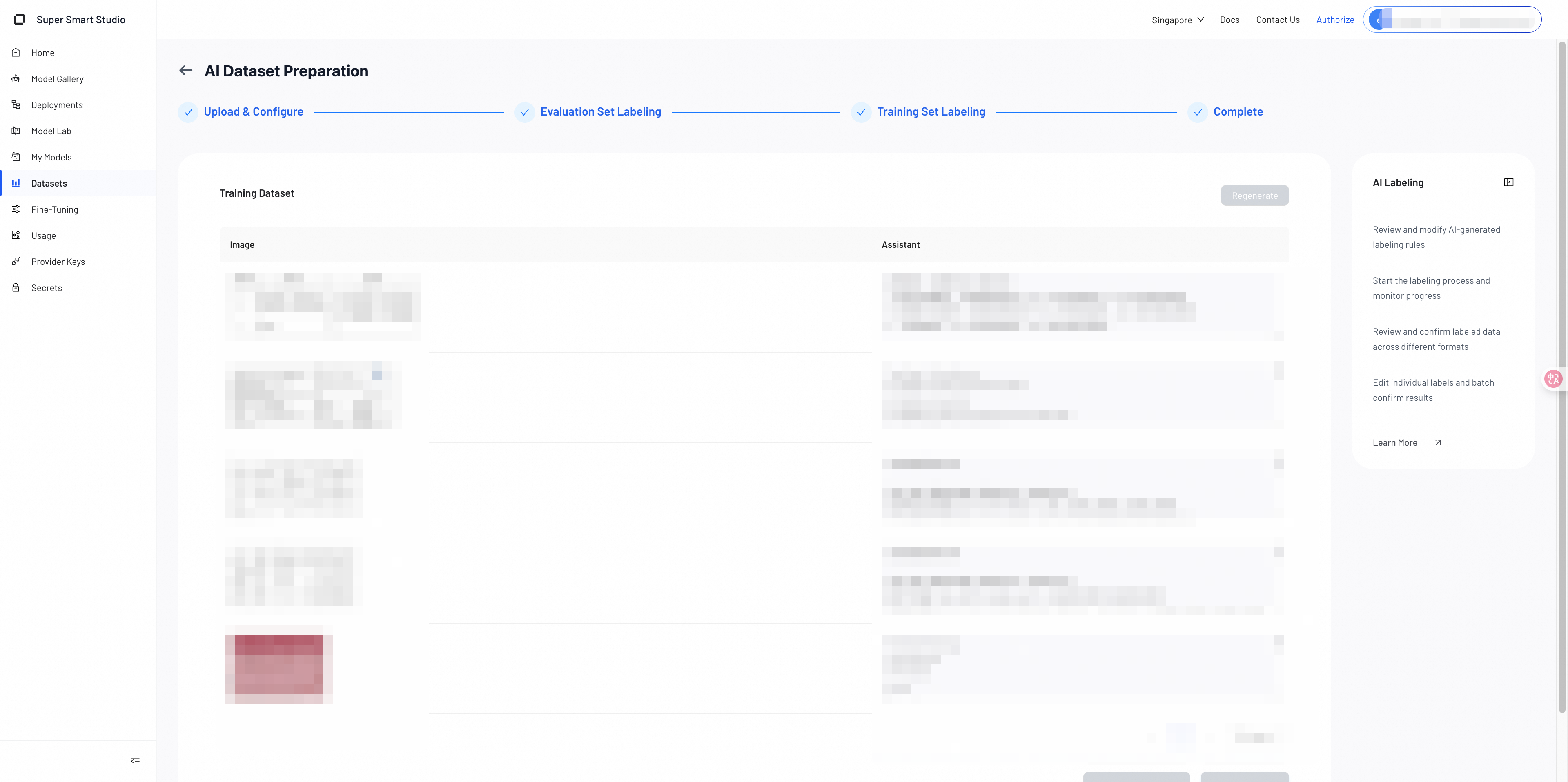Click the Secrets lock icon
The width and height of the screenshot is (1568, 782).
tap(16, 287)
